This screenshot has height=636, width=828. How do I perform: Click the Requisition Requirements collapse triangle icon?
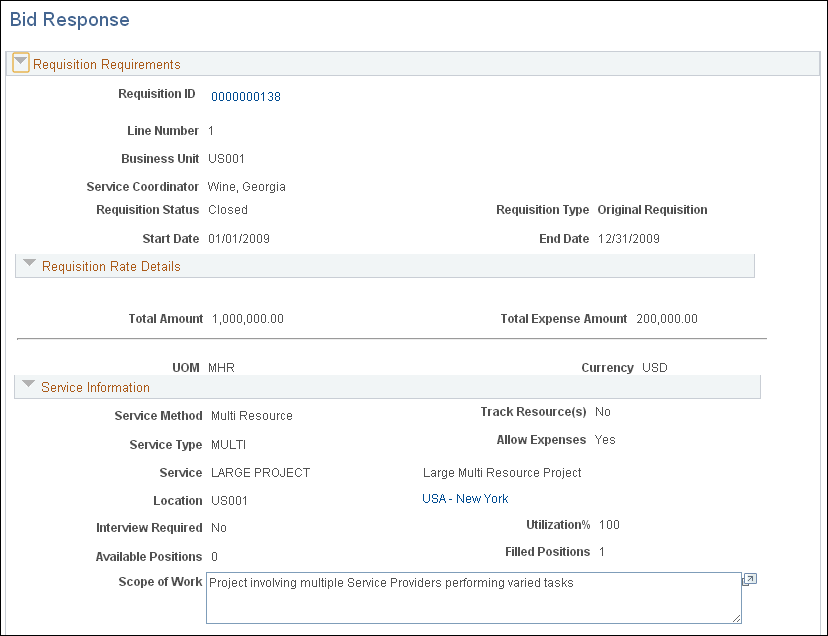[x=20, y=62]
